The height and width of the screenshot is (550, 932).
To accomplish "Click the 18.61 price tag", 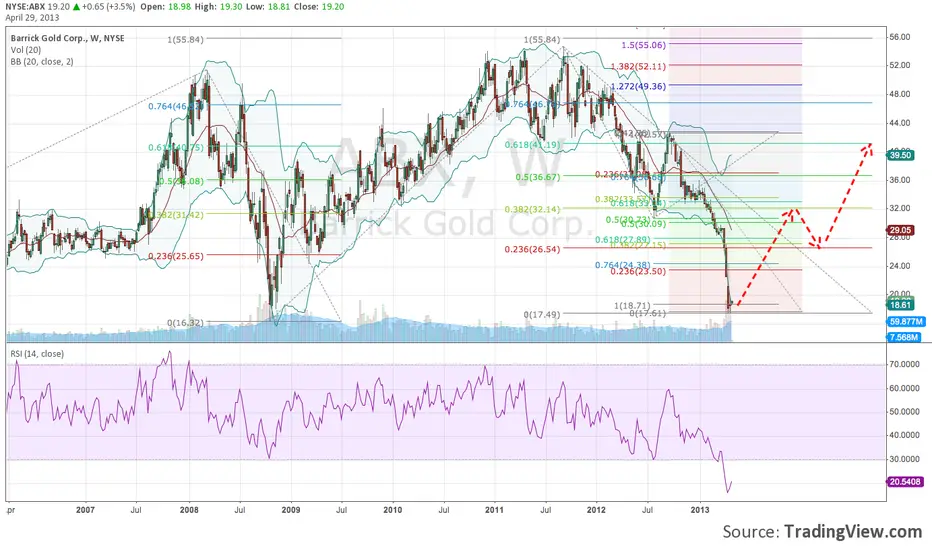I will (x=900, y=305).
